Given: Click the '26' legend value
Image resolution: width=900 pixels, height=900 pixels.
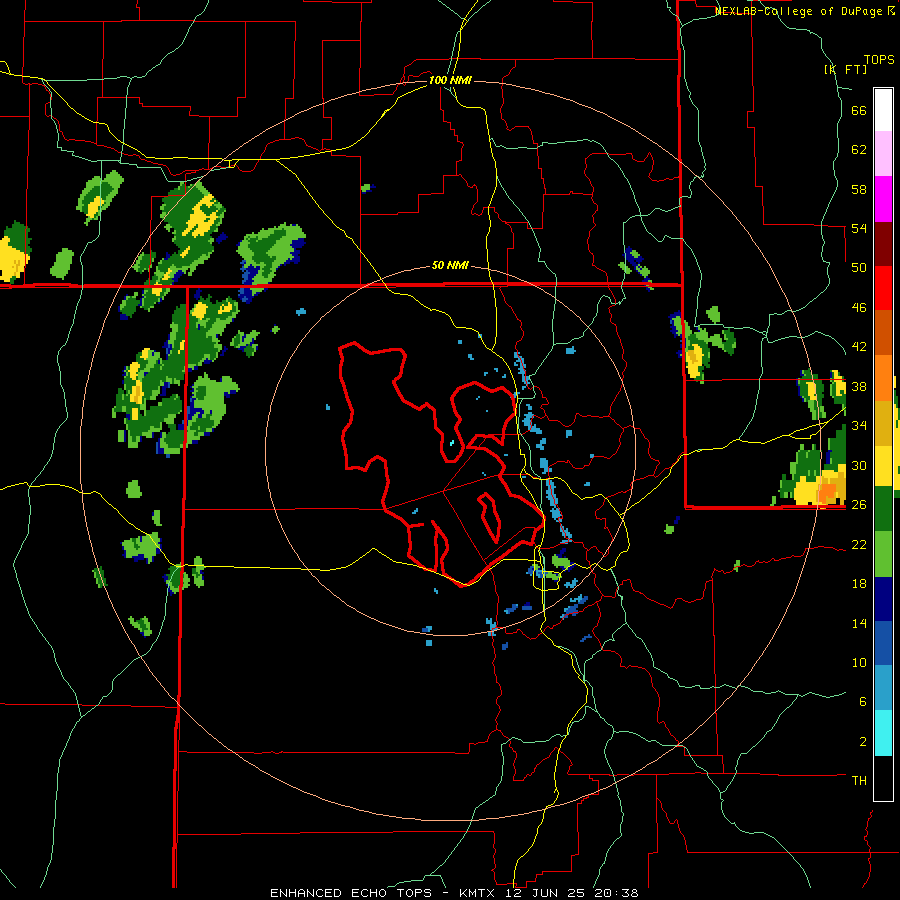Looking at the screenshot, I should click(859, 504).
